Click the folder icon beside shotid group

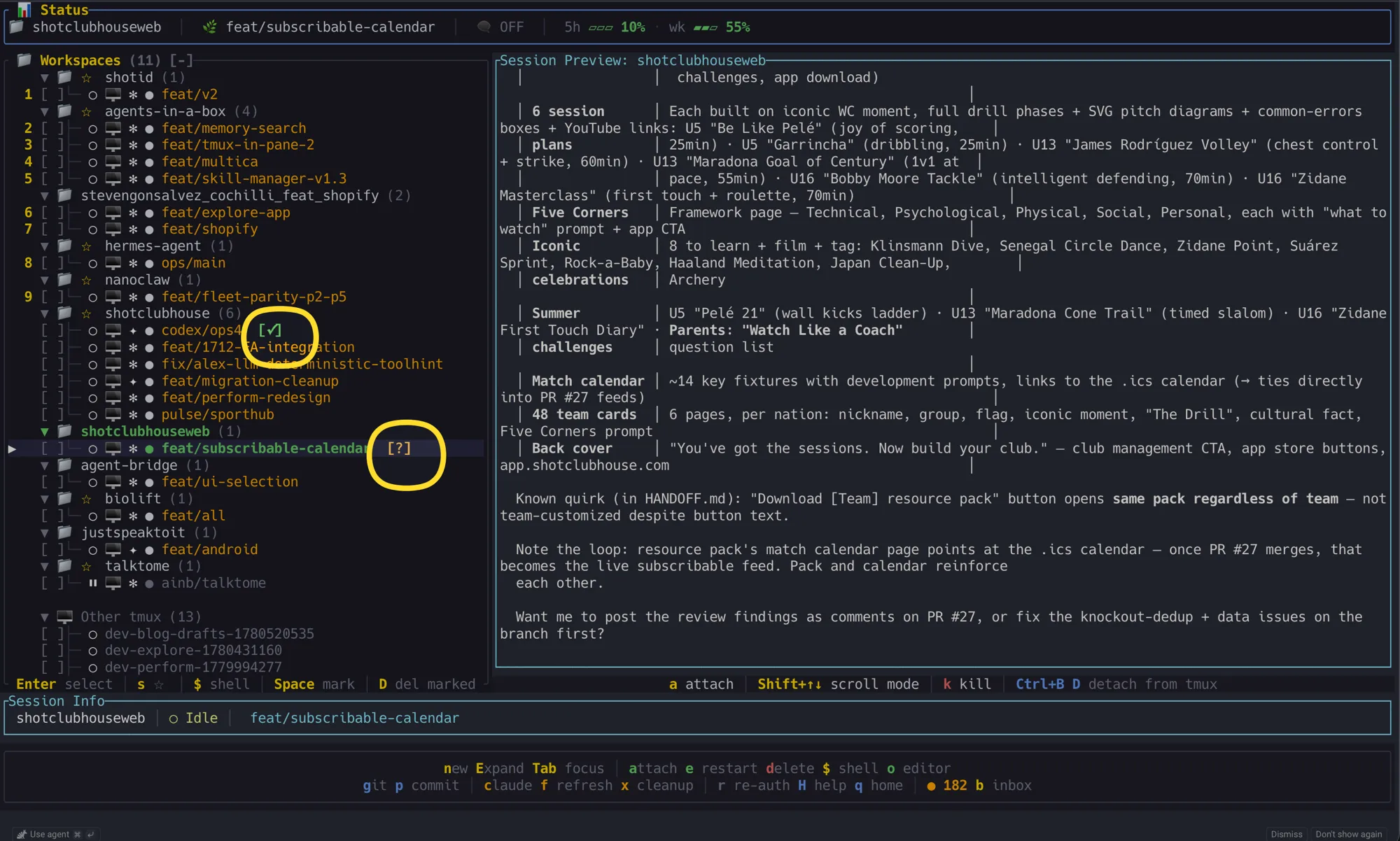point(65,77)
